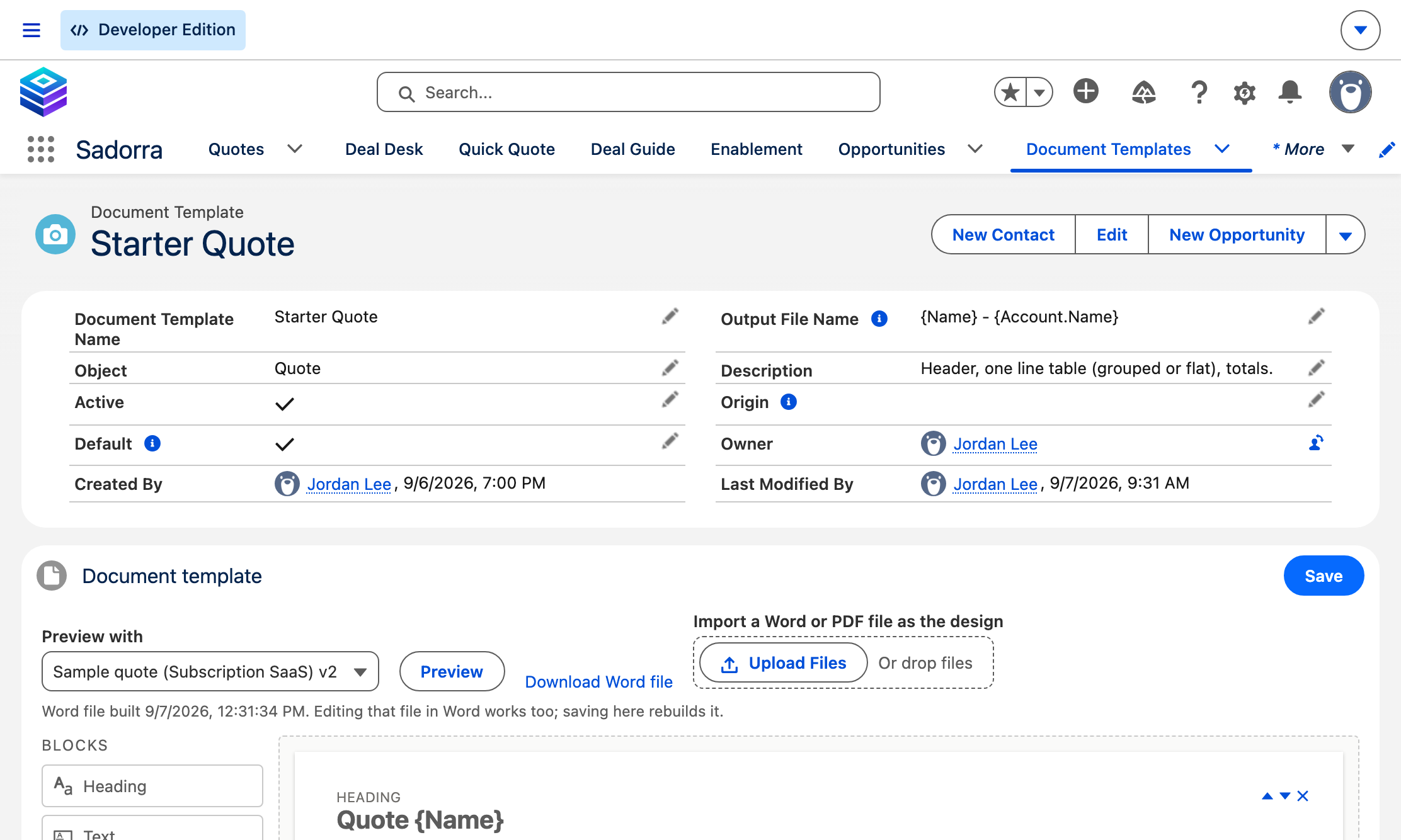The image size is (1401, 840).
Task: Open the Preview with sample quote dropdown
Action: click(x=210, y=671)
